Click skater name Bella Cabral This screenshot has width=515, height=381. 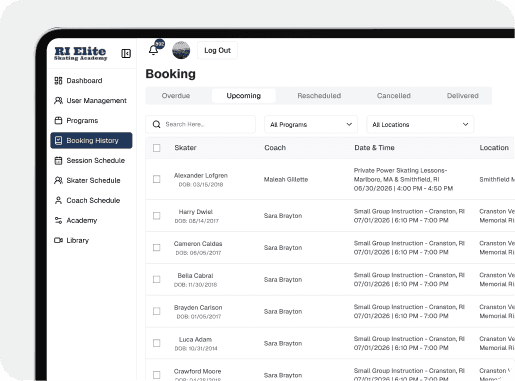click(195, 276)
